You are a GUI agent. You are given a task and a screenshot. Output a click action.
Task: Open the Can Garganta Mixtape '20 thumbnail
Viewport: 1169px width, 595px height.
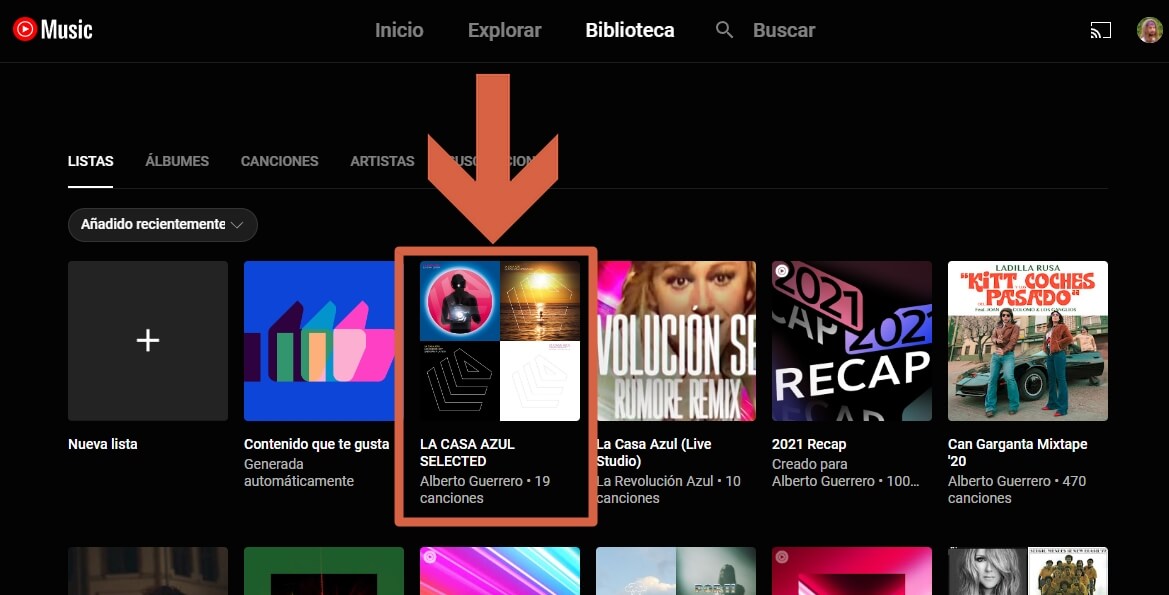[1027, 340]
